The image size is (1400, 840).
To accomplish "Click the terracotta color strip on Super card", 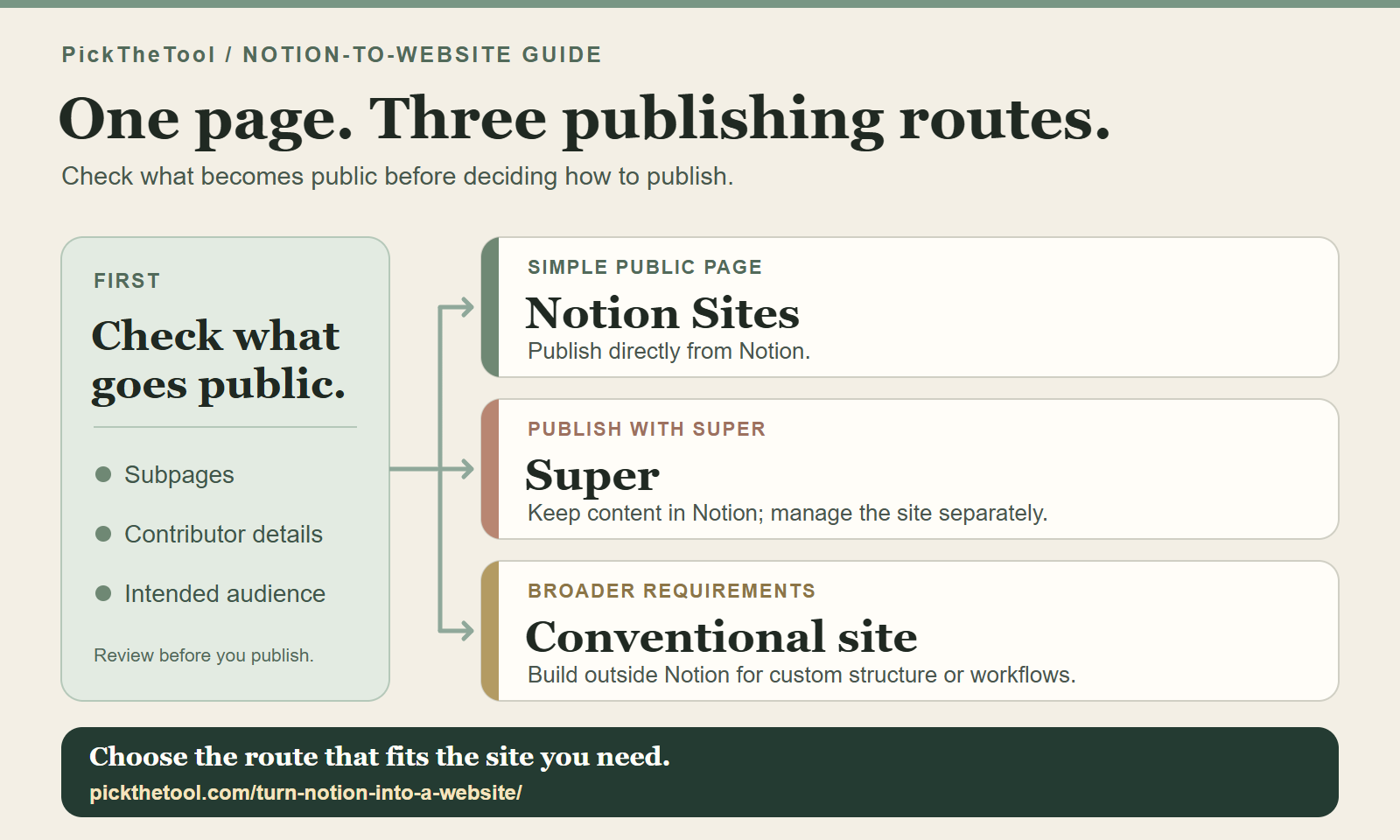I will pyautogui.click(x=490, y=469).
